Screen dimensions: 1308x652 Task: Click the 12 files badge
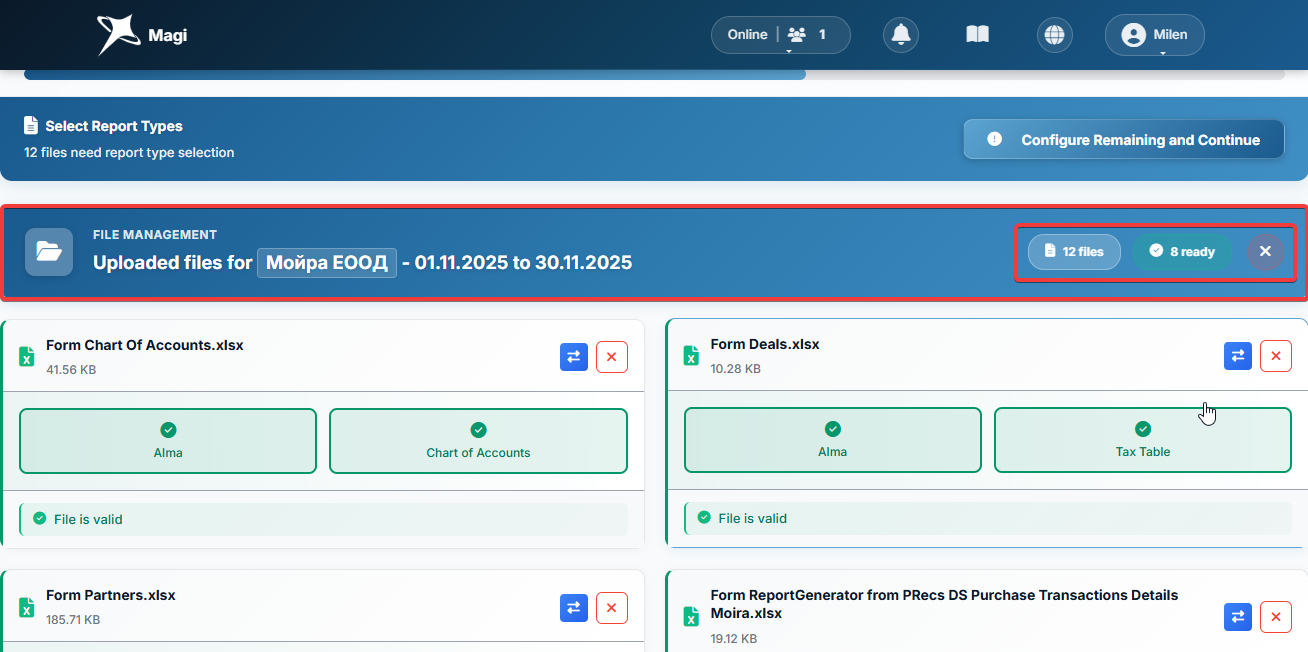tap(1074, 251)
